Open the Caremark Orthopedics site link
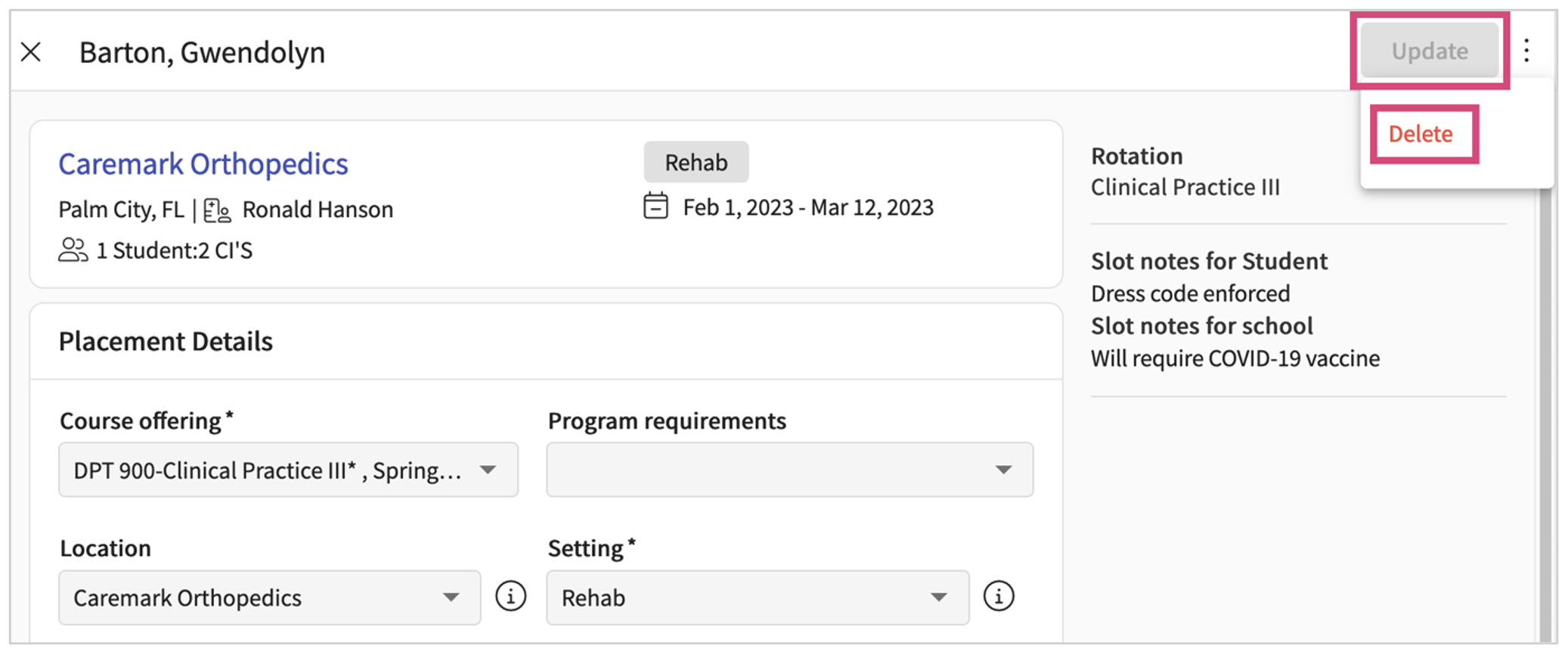This screenshot has width=1568, height=652. click(203, 164)
